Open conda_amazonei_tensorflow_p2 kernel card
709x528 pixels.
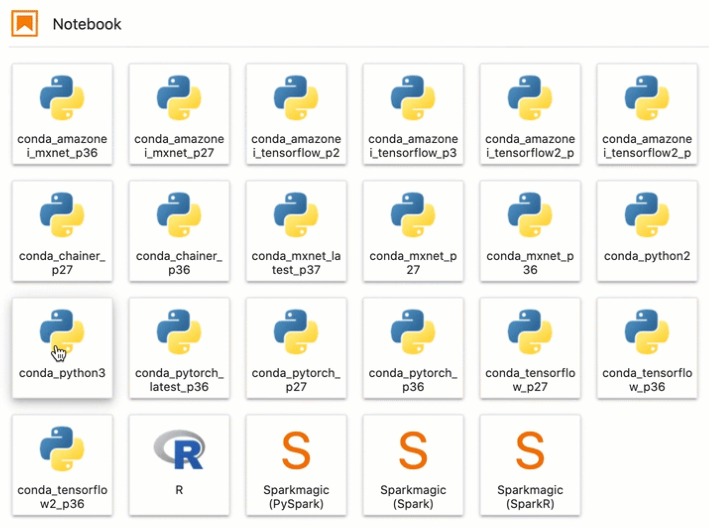296,114
